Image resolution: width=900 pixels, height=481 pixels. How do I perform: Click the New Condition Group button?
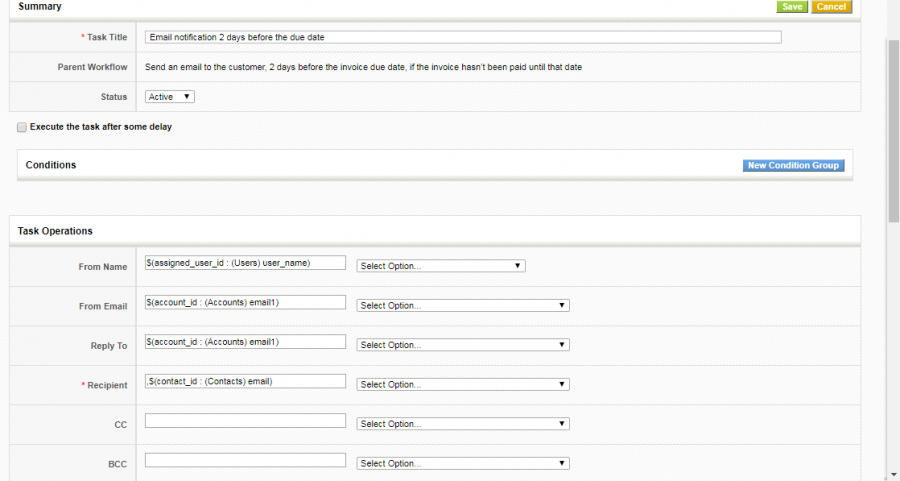click(793, 166)
